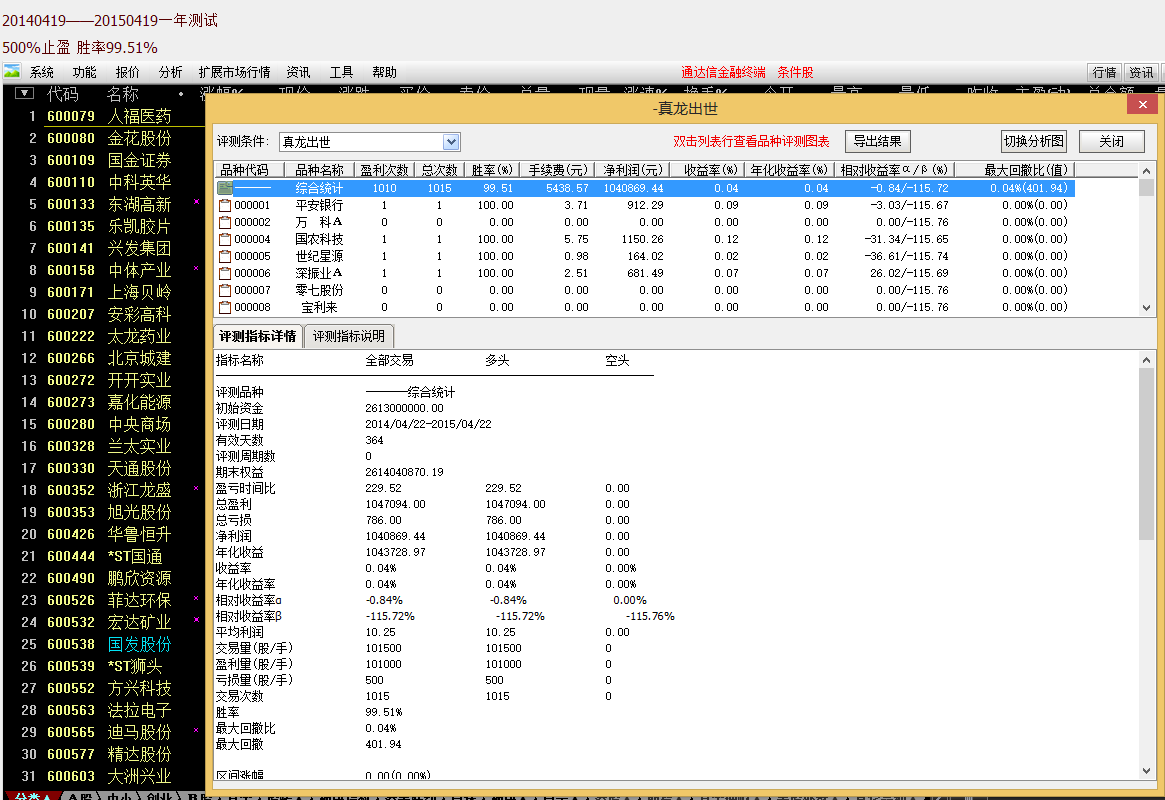The width and height of the screenshot is (1165, 800).
Task: Expand the triangle menu beside 代码 column header
Action: (x=25, y=94)
